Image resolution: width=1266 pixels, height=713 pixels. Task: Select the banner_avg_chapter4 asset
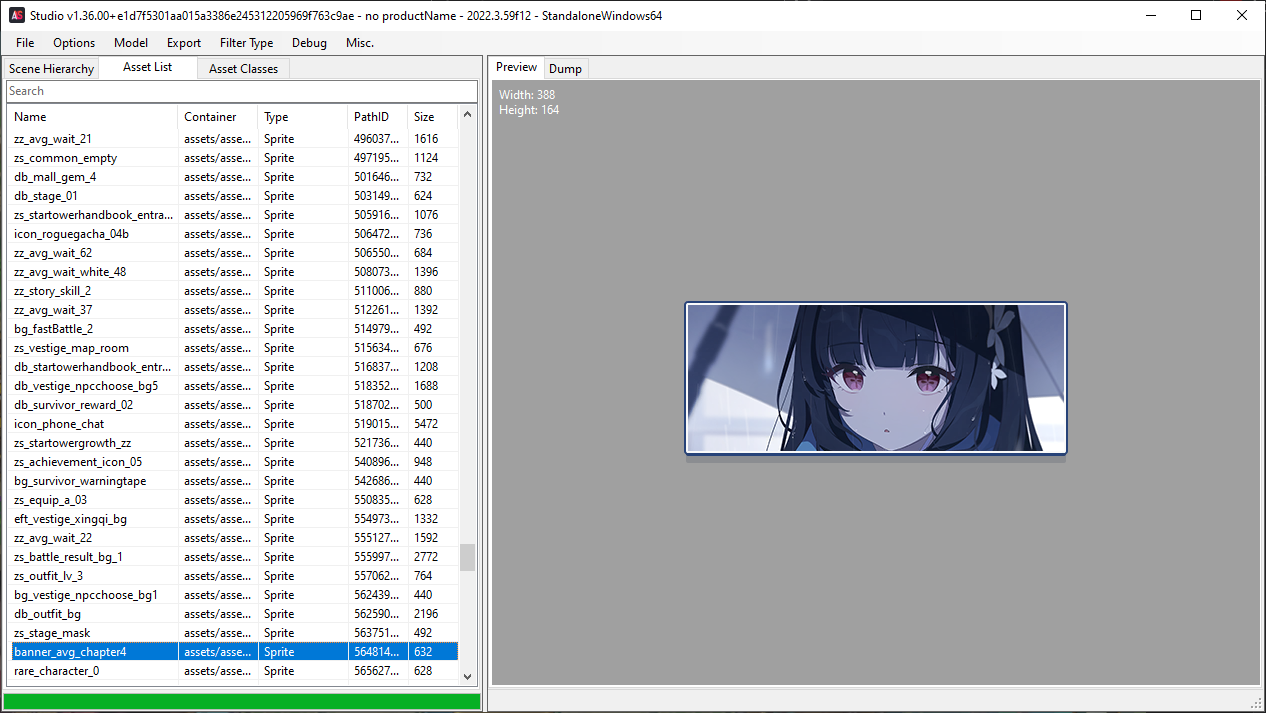tap(233, 652)
